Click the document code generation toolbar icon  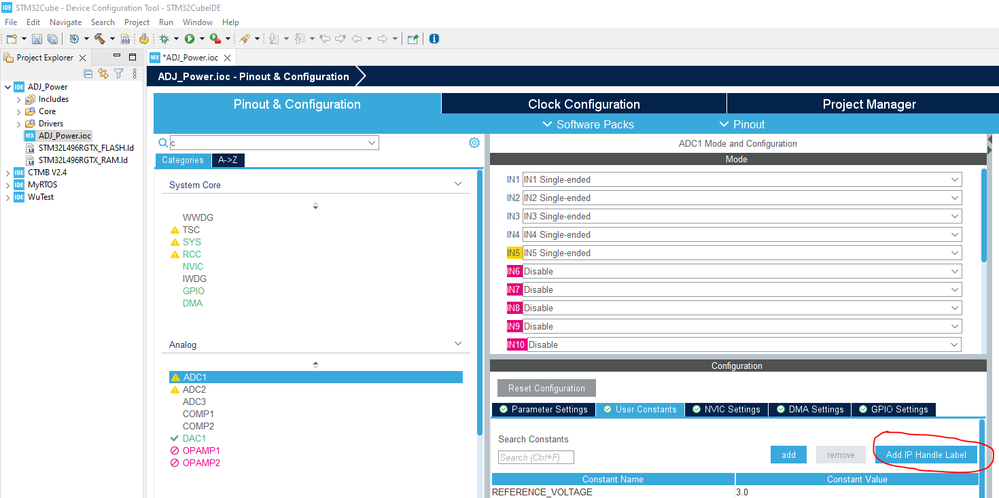[x=125, y=39]
